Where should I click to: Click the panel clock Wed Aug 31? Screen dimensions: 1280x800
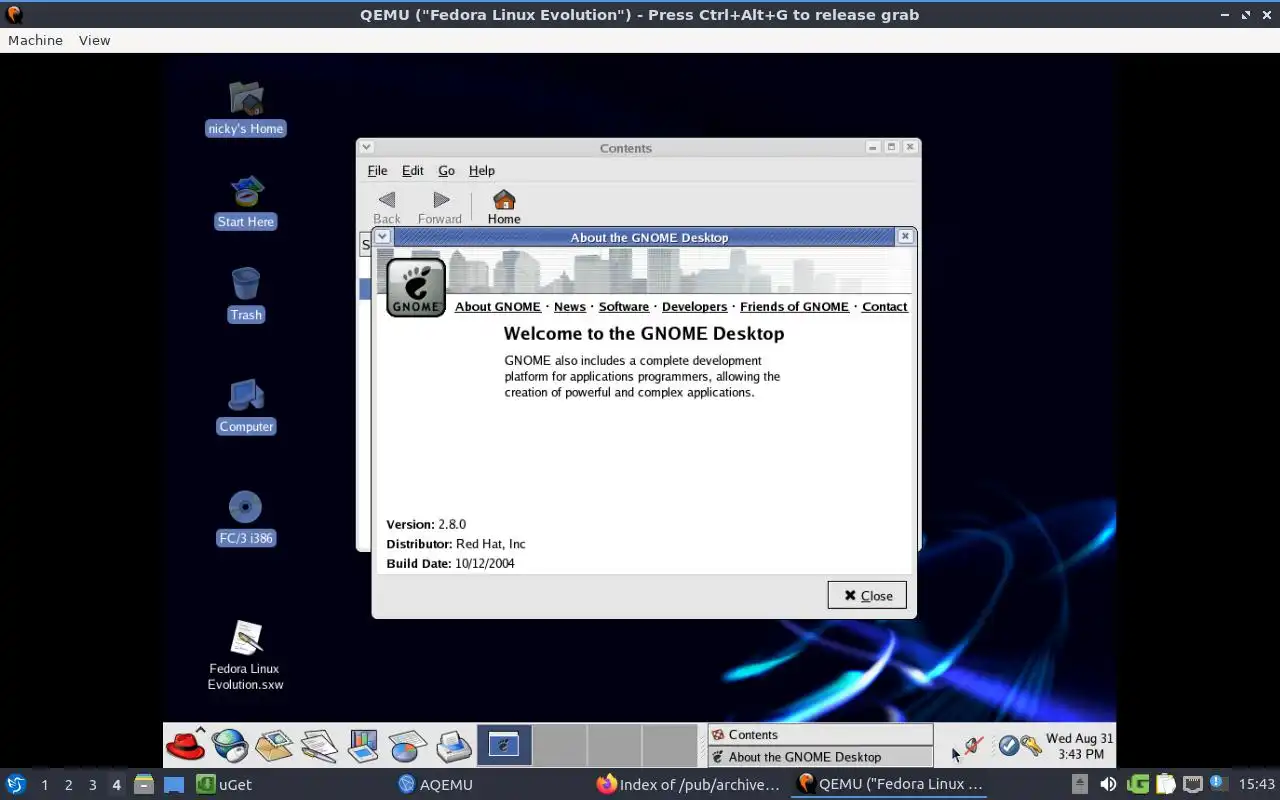click(x=1079, y=746)
